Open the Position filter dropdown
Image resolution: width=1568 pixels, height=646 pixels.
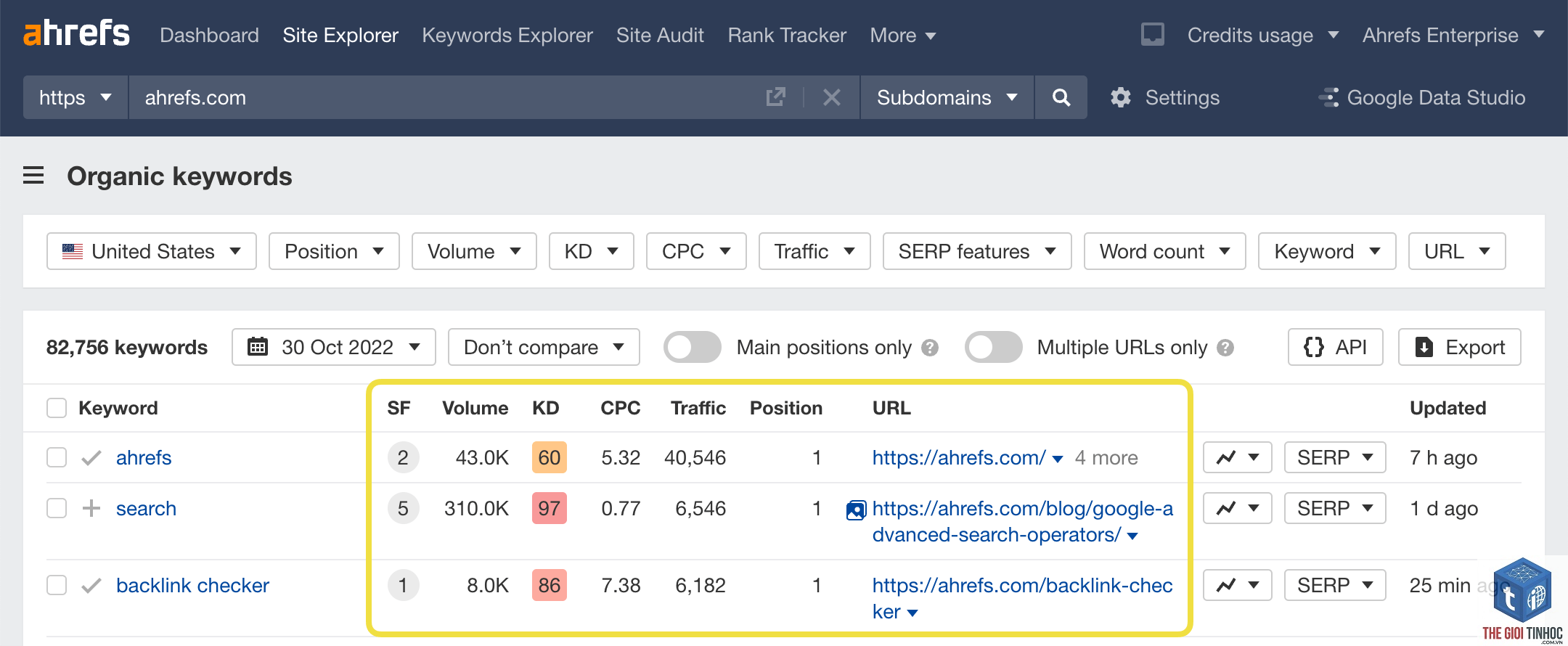click(x=334, y=251)
